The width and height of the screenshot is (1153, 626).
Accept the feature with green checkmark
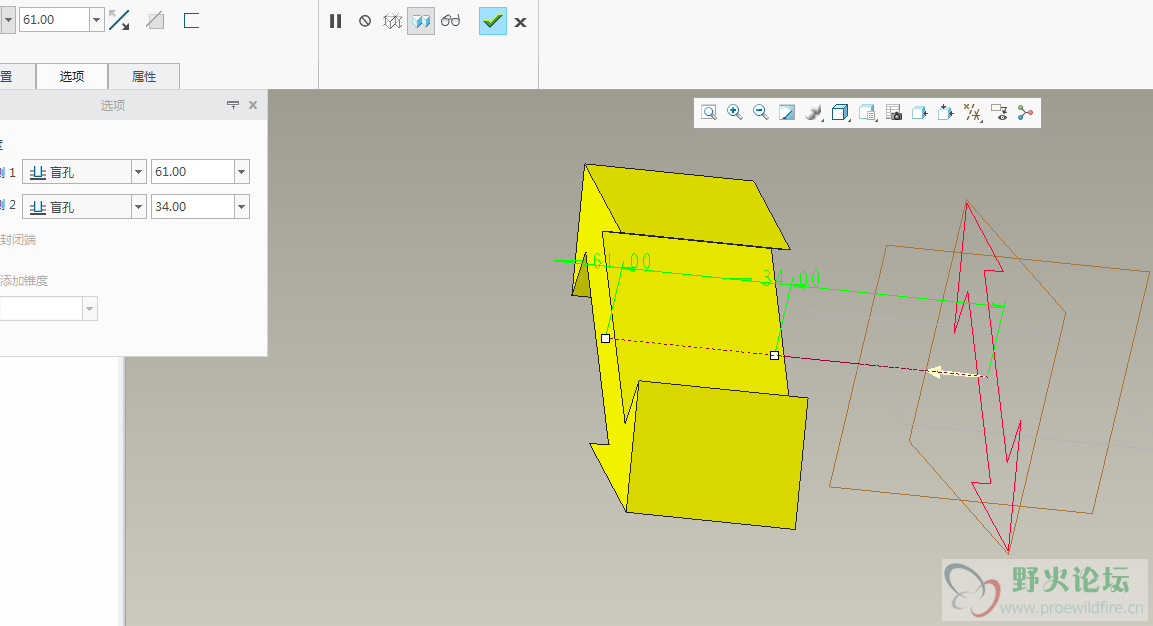[493, 21]
